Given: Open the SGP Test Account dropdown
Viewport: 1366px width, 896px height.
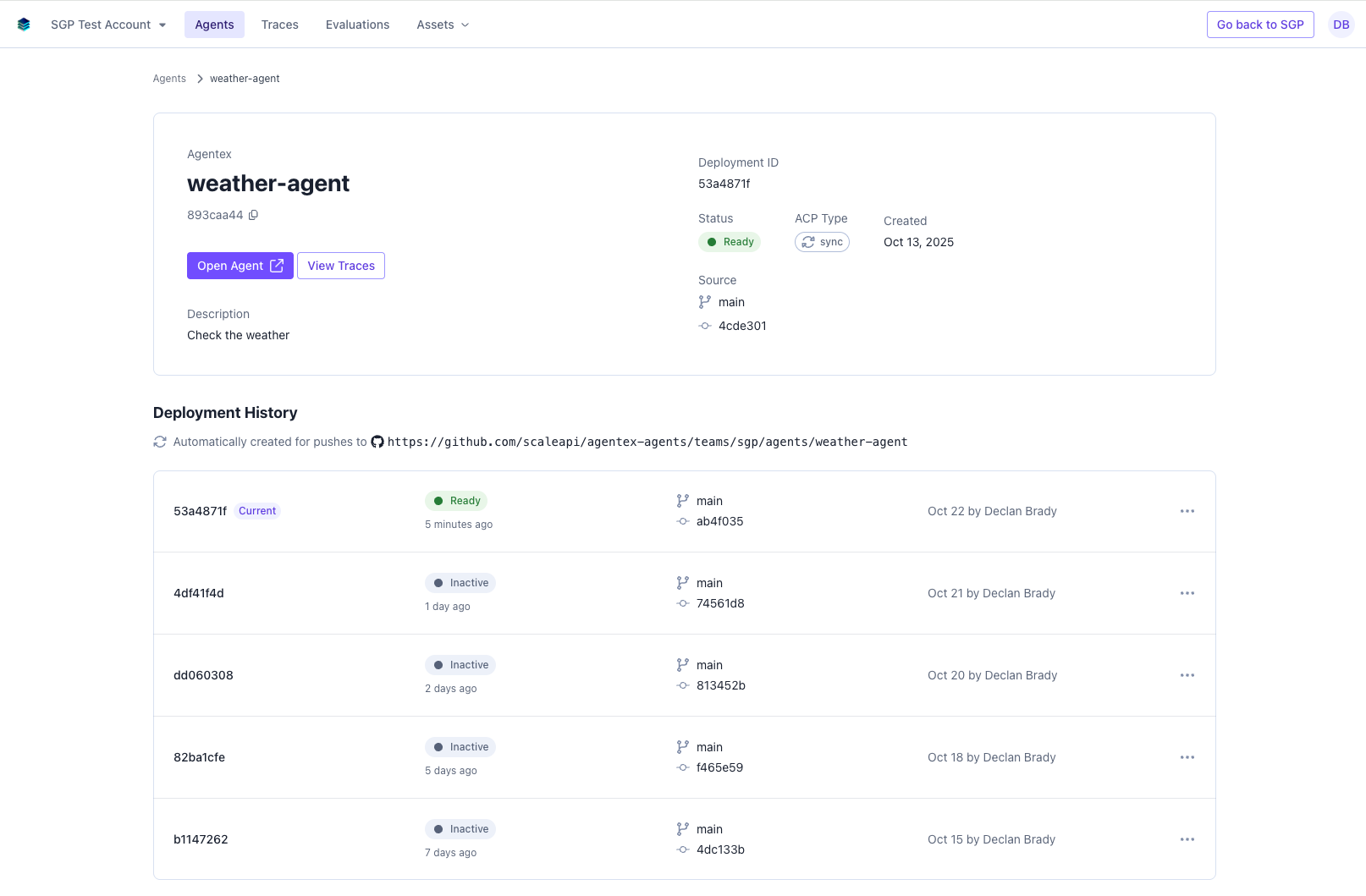Looking at the screenshot, I should [x=107, y=24].
